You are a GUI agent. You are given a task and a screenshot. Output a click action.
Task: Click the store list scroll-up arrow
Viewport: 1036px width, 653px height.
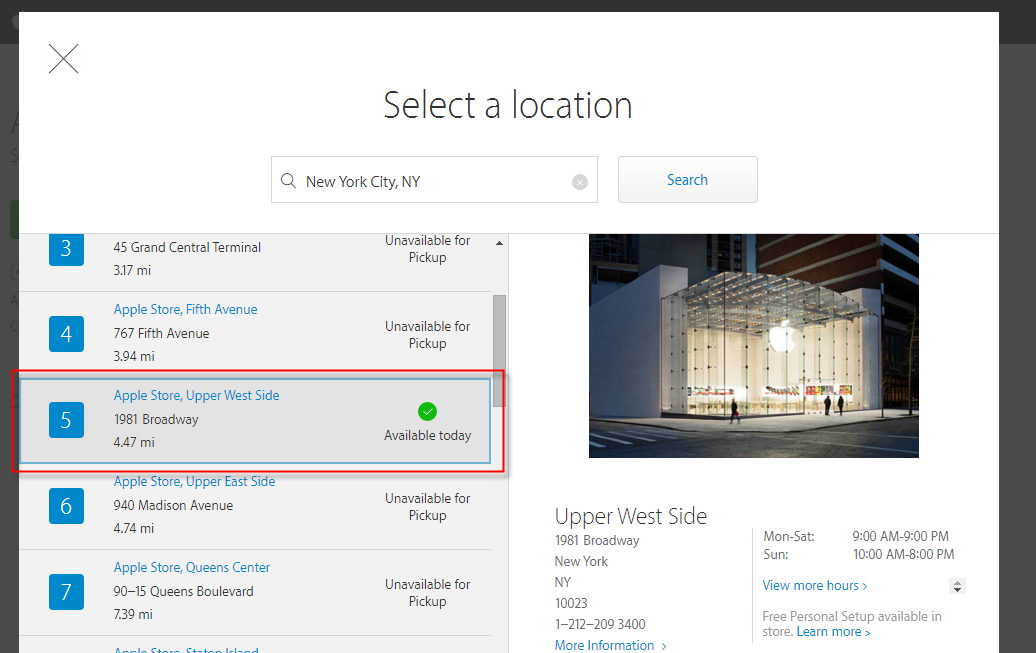pyautogui.click(x=500, y=243)
